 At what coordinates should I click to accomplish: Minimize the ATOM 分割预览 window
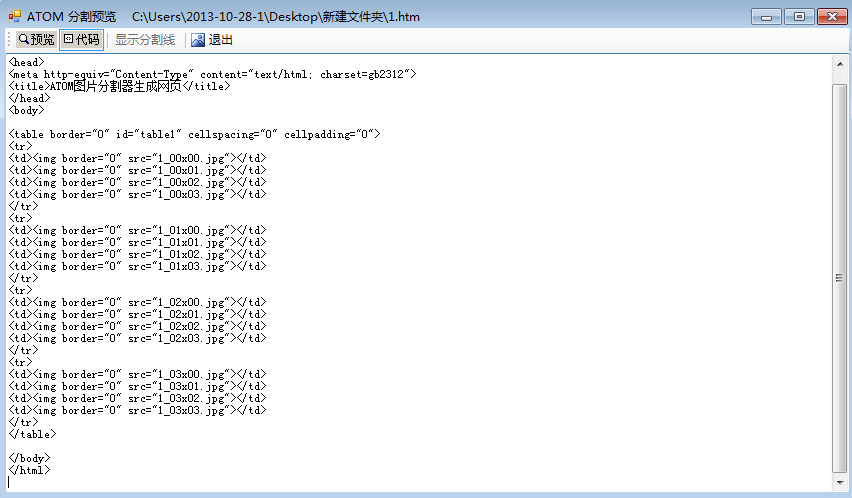pyautogui.click(x=768, y=16)
